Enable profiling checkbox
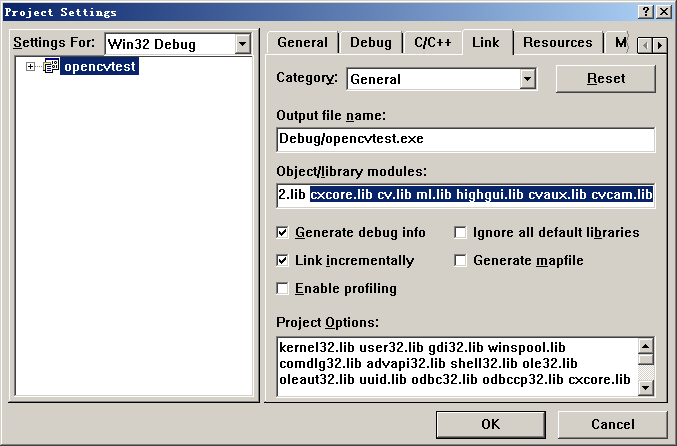This screenshot has height=446, width=677. (284, 289)
